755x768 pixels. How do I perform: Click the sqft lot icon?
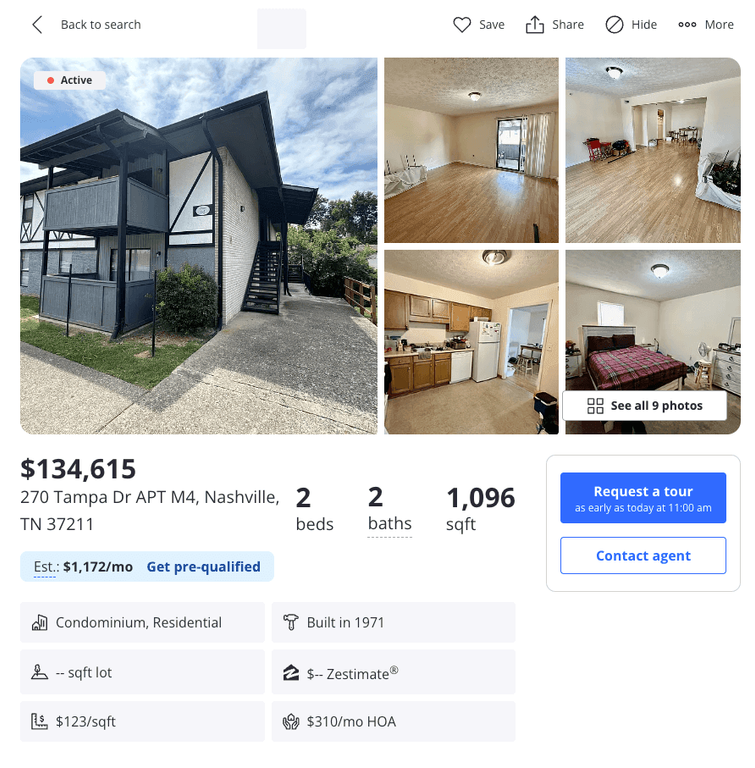click(x=40, y=672)
